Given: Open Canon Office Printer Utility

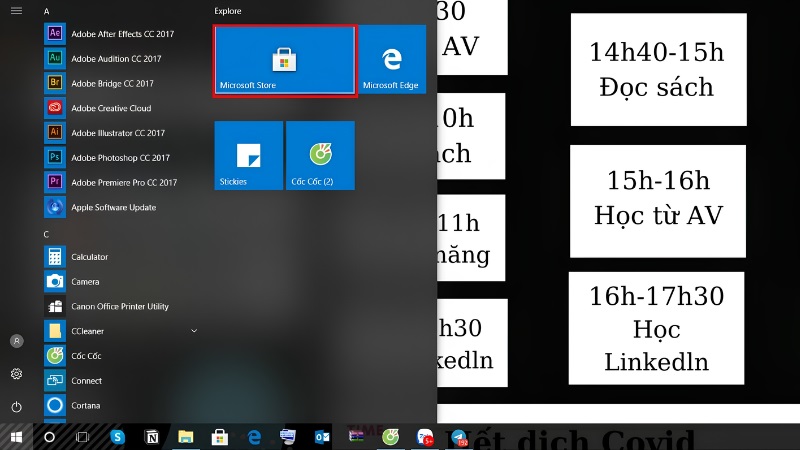Looking at the screenshot, I should 120,306.
